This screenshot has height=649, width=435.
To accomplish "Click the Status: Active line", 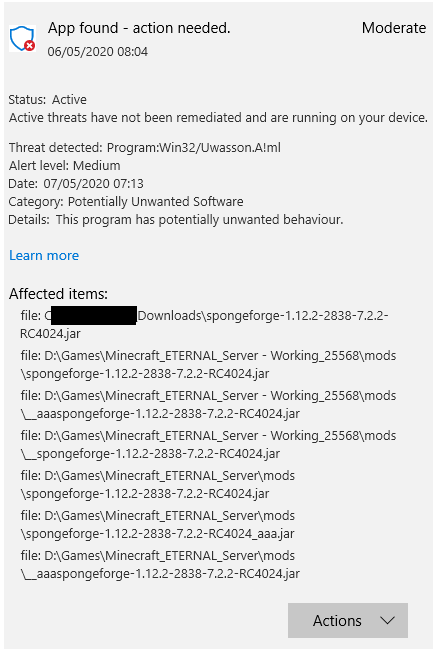I will 48,100.
